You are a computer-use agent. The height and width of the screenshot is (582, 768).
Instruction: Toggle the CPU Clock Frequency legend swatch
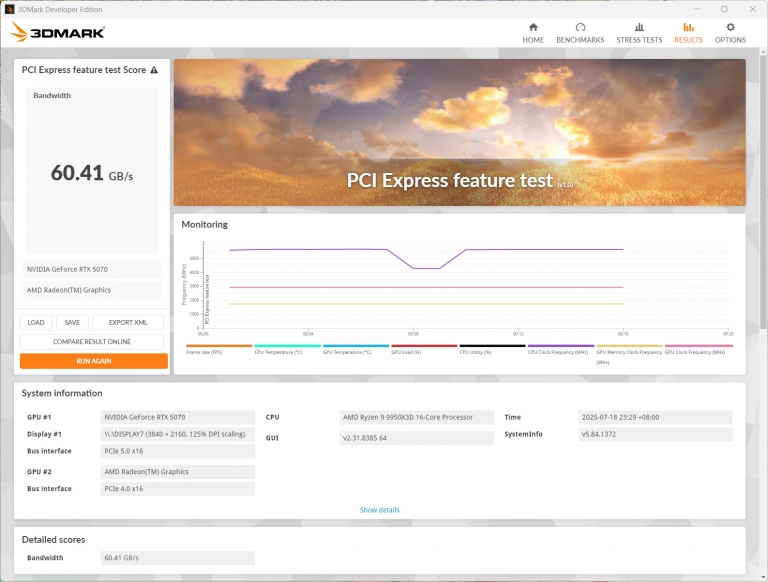(x=561, y=346)
